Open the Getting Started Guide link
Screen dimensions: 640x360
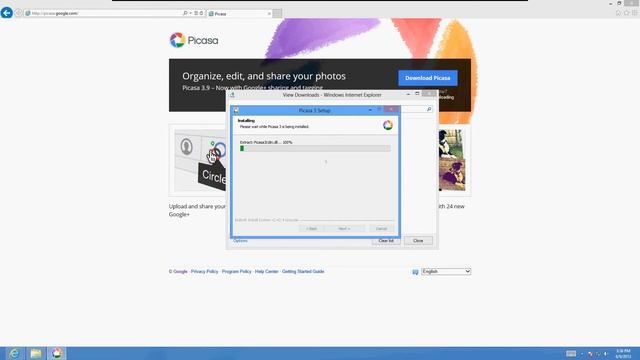pos(303,271)
